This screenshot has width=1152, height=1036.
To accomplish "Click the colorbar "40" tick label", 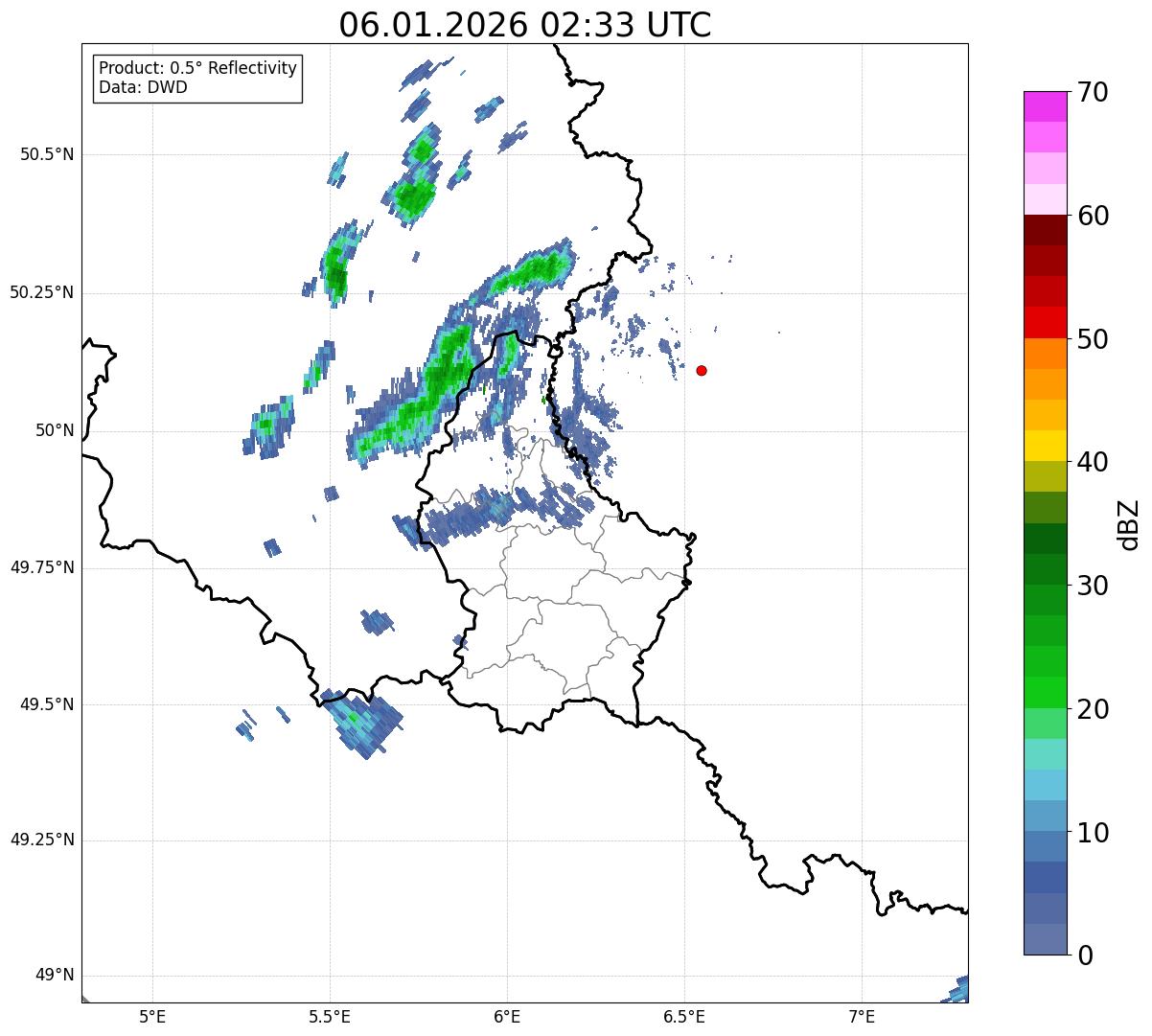I will [x=1093, y=462].
